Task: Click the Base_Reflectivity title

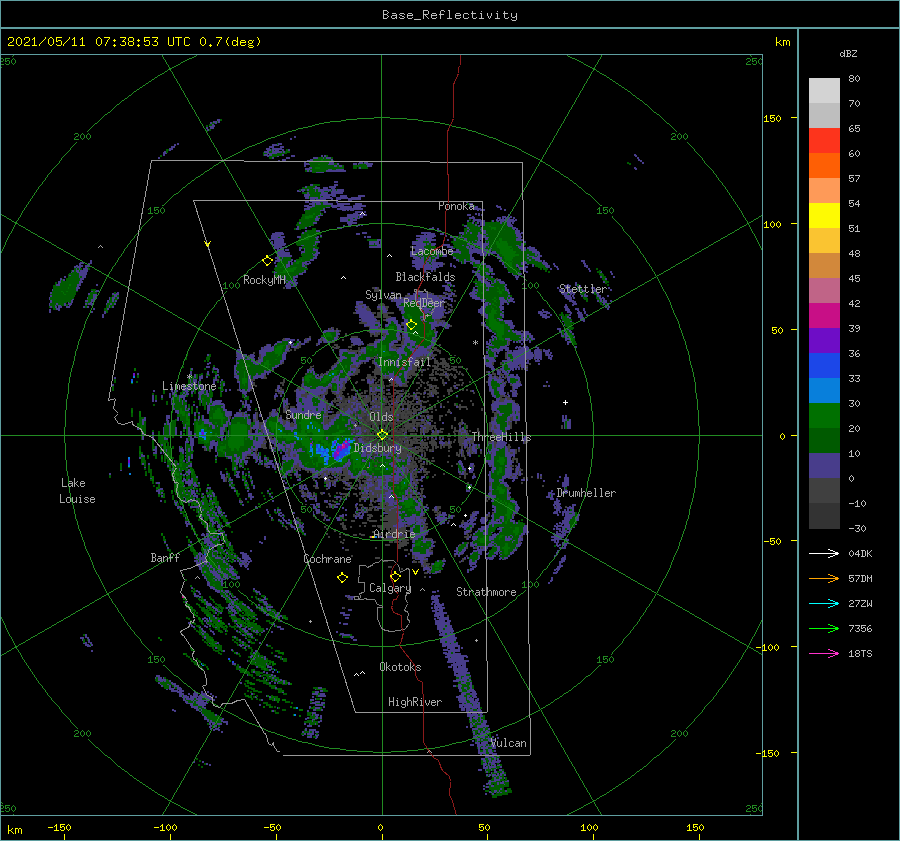Action: point(449,15)
